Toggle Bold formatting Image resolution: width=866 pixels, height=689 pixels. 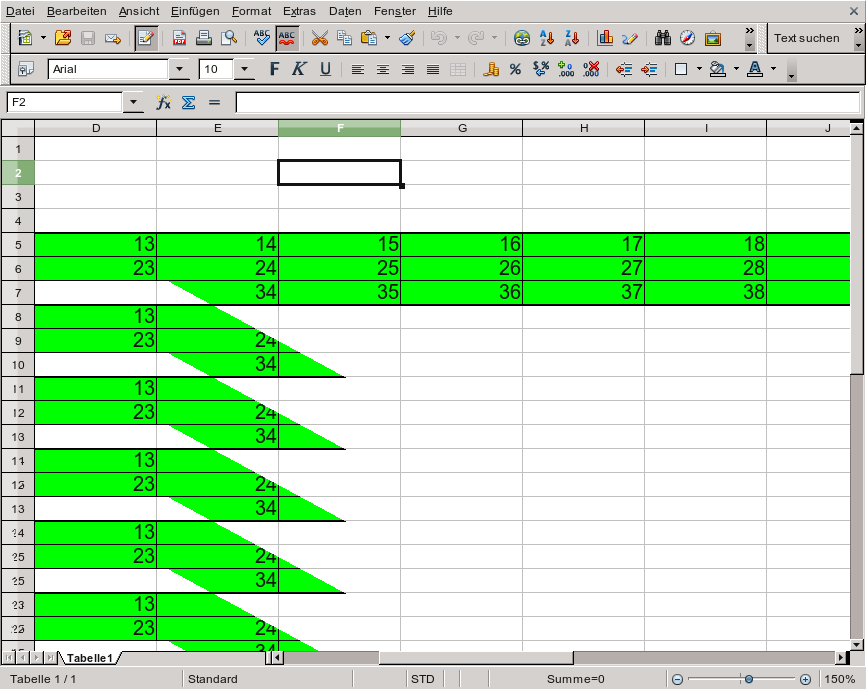[275, 69]
